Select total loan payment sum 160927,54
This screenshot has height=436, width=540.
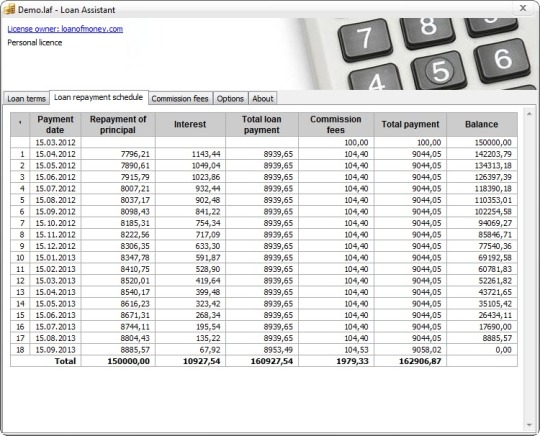click(262, 361)
